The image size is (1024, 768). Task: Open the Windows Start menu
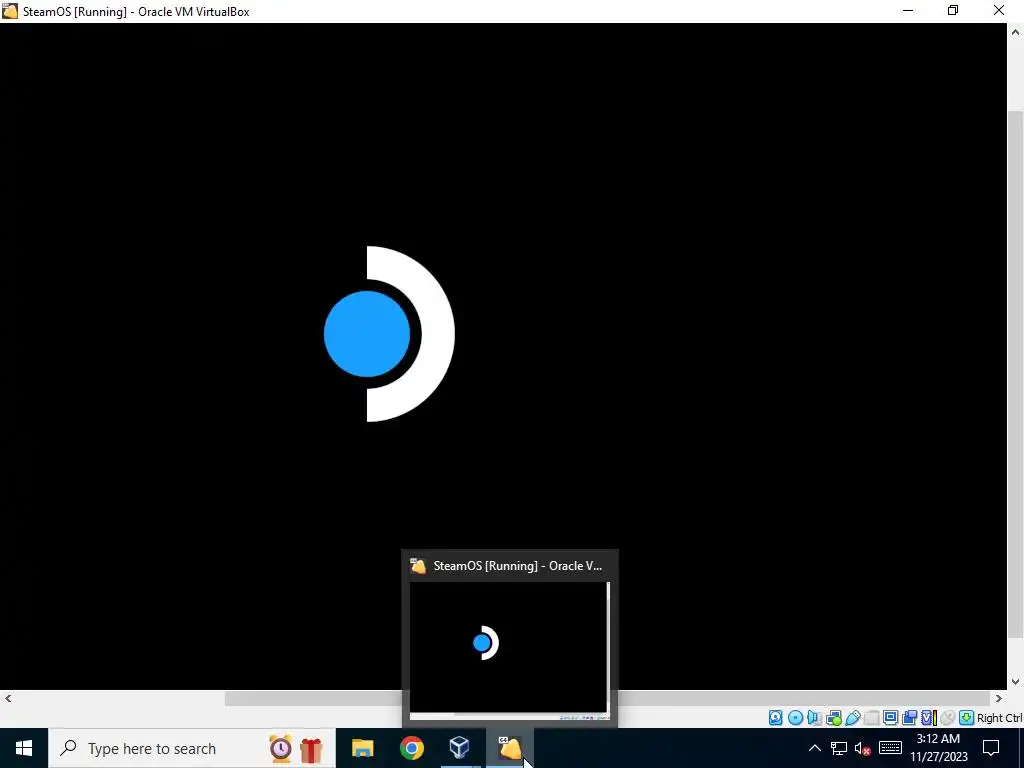click(24, 748)
